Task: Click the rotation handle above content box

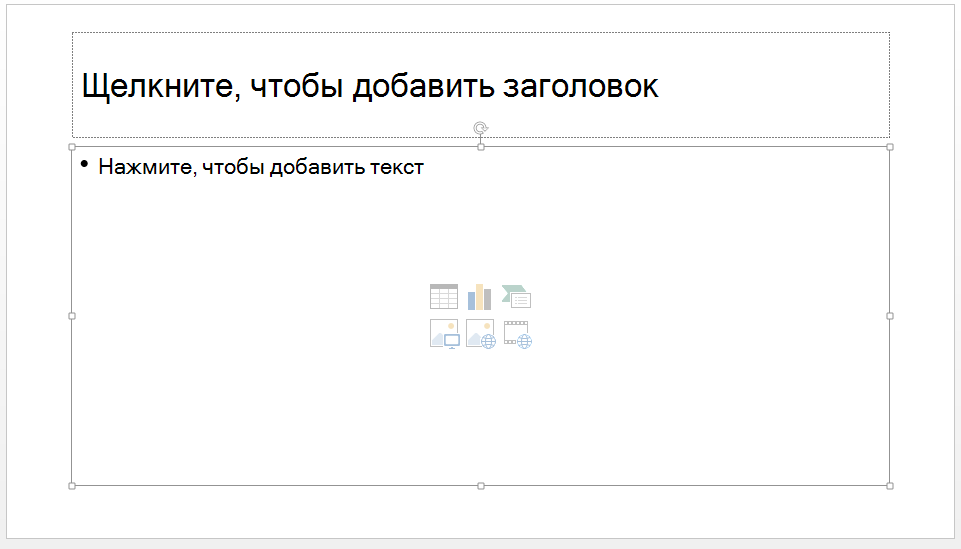Action: (x=480, y=128)
